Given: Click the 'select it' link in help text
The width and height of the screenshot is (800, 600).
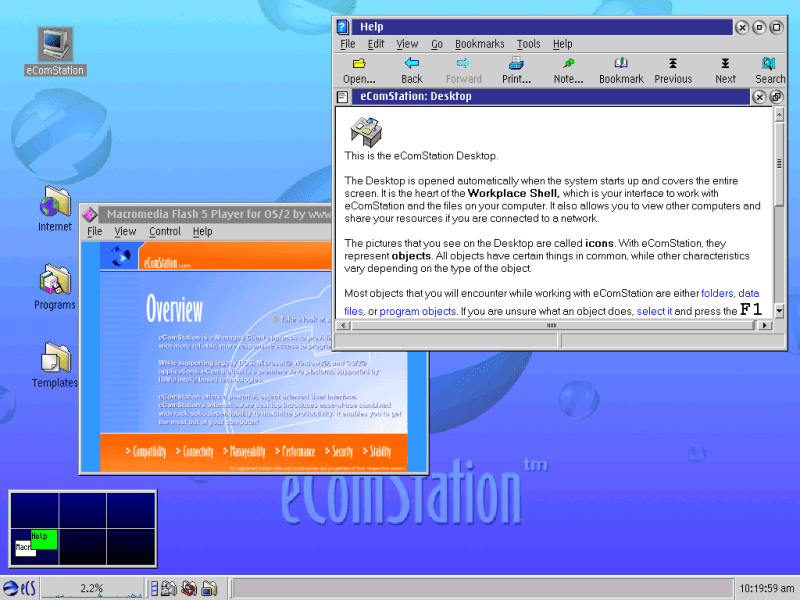Looking at the screenshot, I should [654, 312].
